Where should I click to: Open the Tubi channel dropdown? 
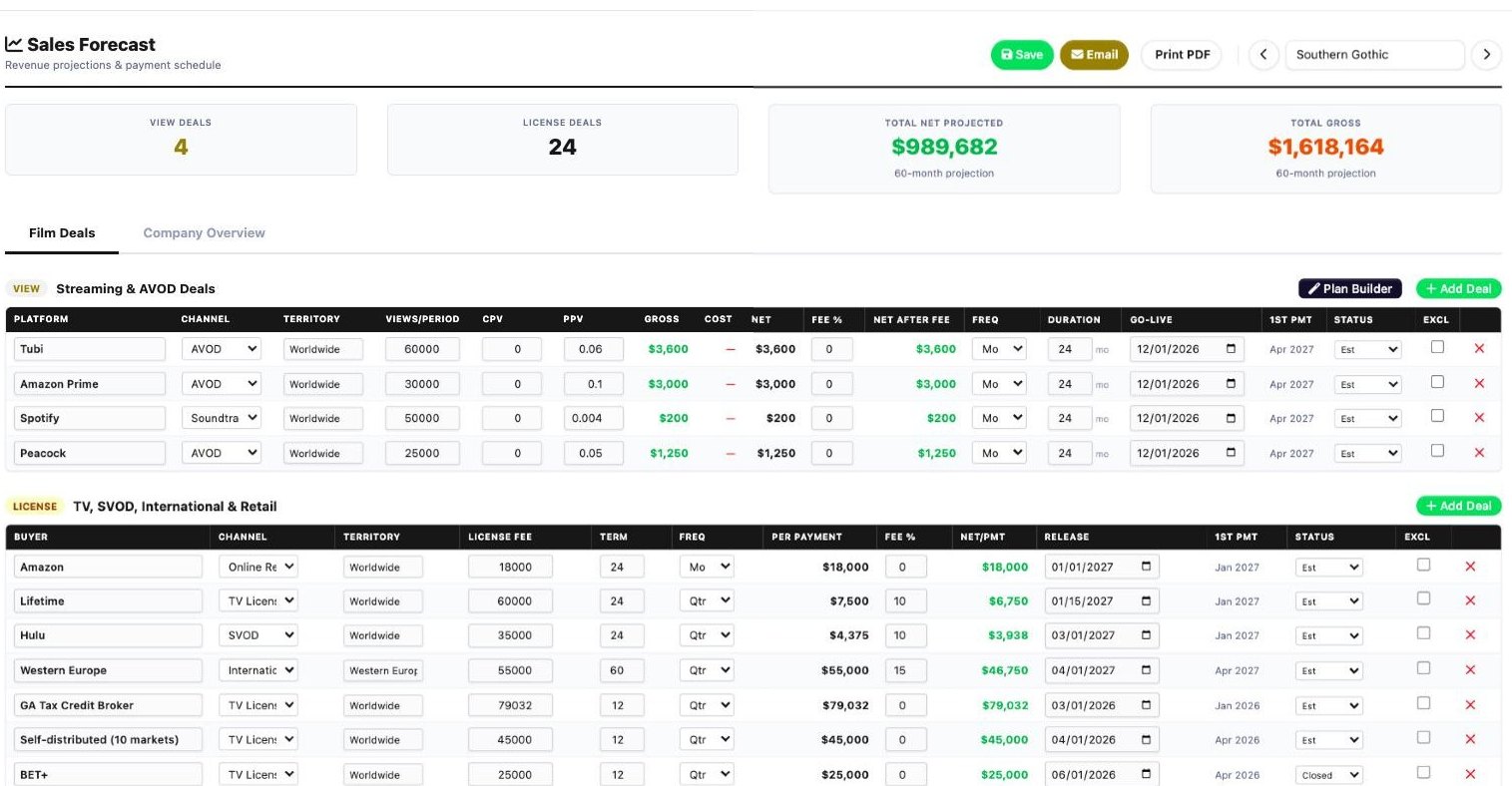222,349
